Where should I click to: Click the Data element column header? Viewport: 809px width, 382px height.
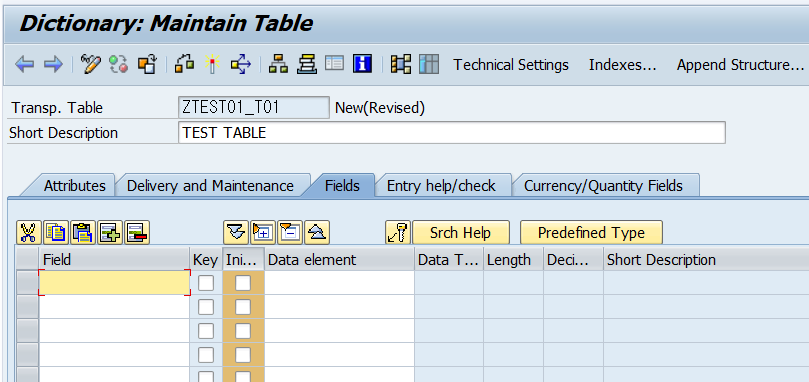[x=339, y=259]
